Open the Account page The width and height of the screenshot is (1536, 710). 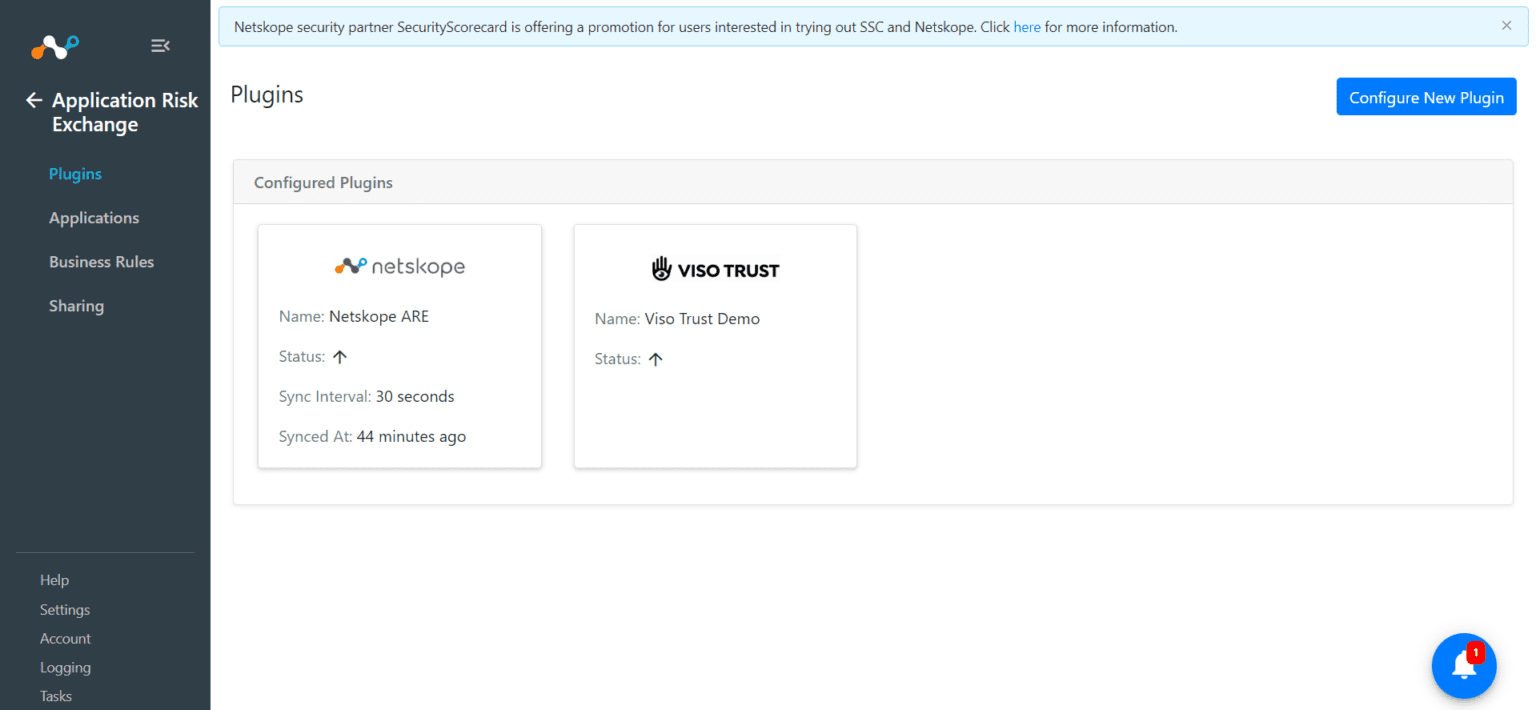[65, 638]
